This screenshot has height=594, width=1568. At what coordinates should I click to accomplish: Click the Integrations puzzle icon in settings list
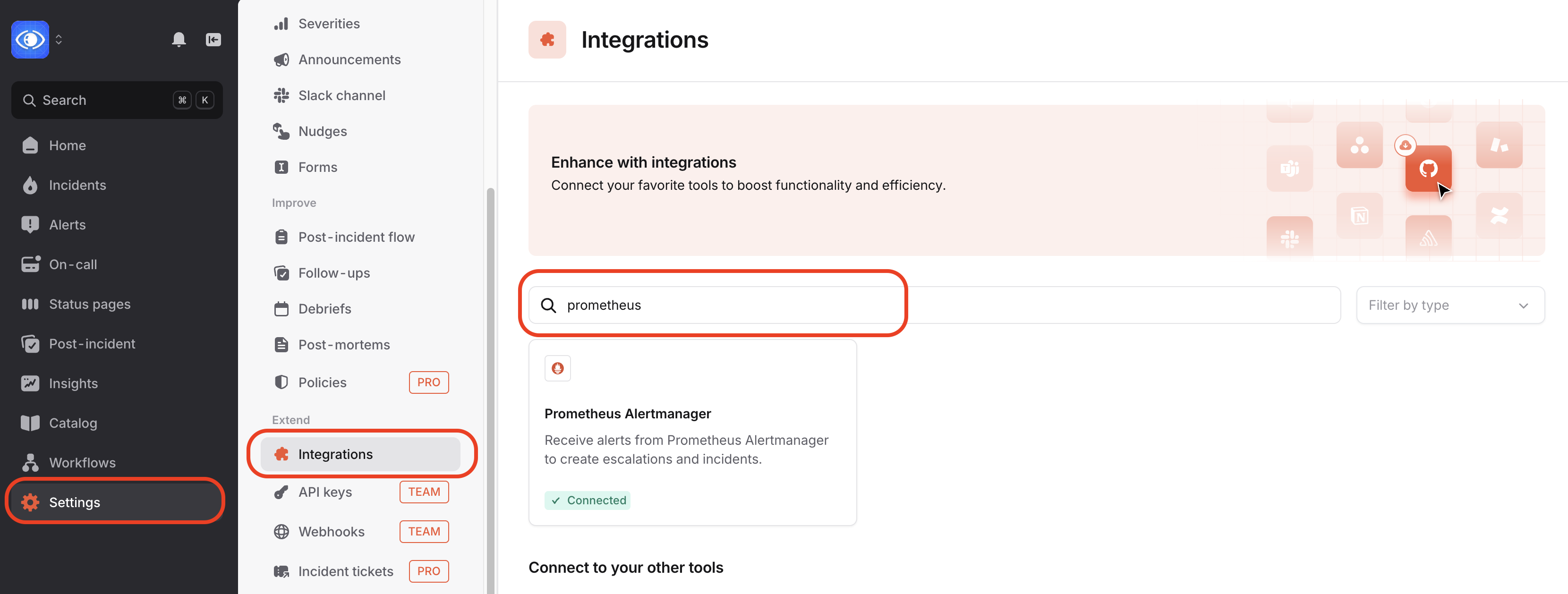click(x=281, y=454)
